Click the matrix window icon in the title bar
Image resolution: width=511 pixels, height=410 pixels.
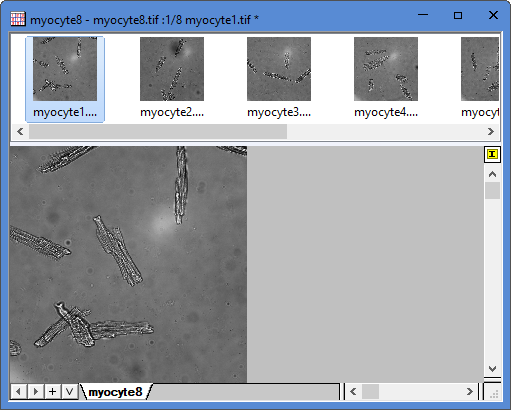click(x=18, y=19)
